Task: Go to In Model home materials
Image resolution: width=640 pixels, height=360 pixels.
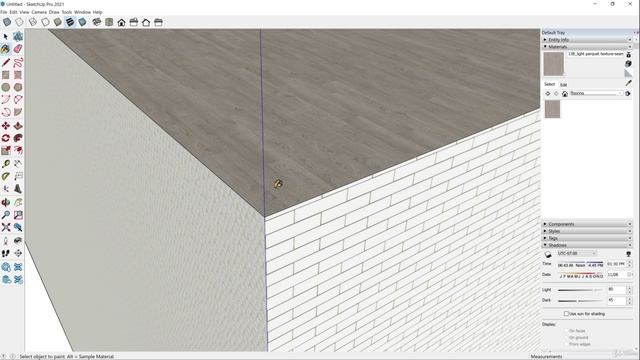Action: click(x=565, y=93)
